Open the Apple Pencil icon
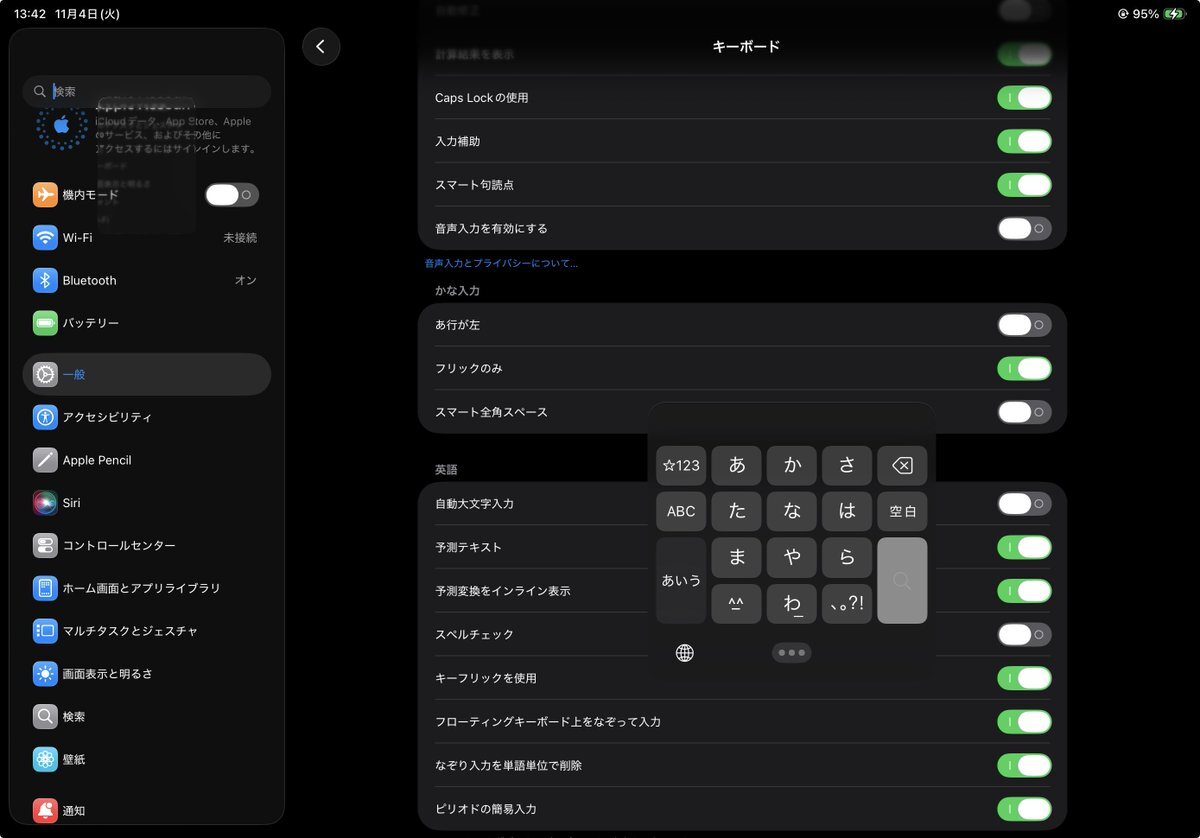 [x=45, y=460]
